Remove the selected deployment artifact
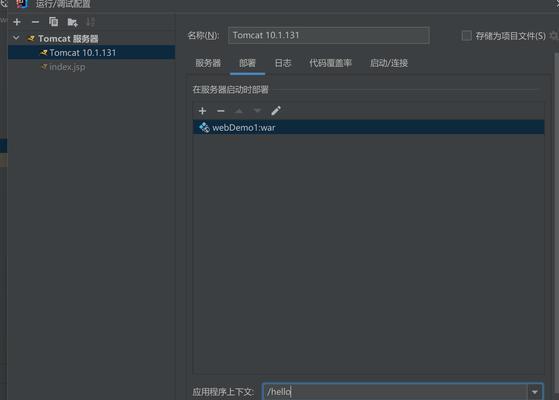Viewport: 559px width, 400px height. [x=221, y=111]
